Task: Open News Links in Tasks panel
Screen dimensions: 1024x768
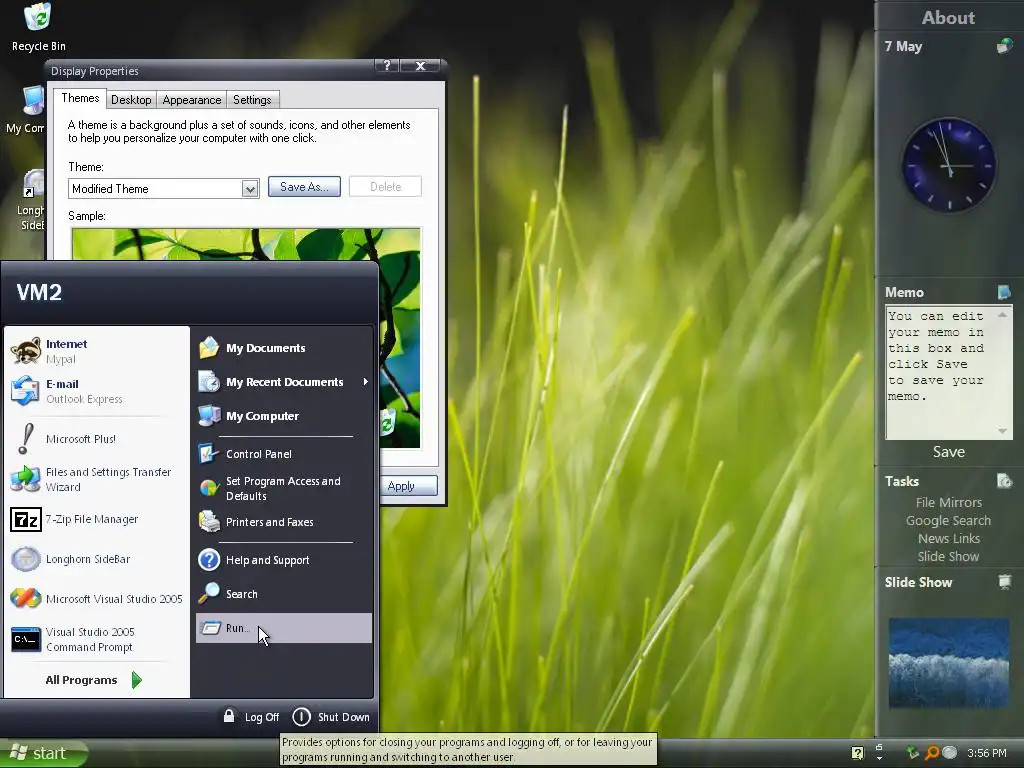Action: [948, 538]
